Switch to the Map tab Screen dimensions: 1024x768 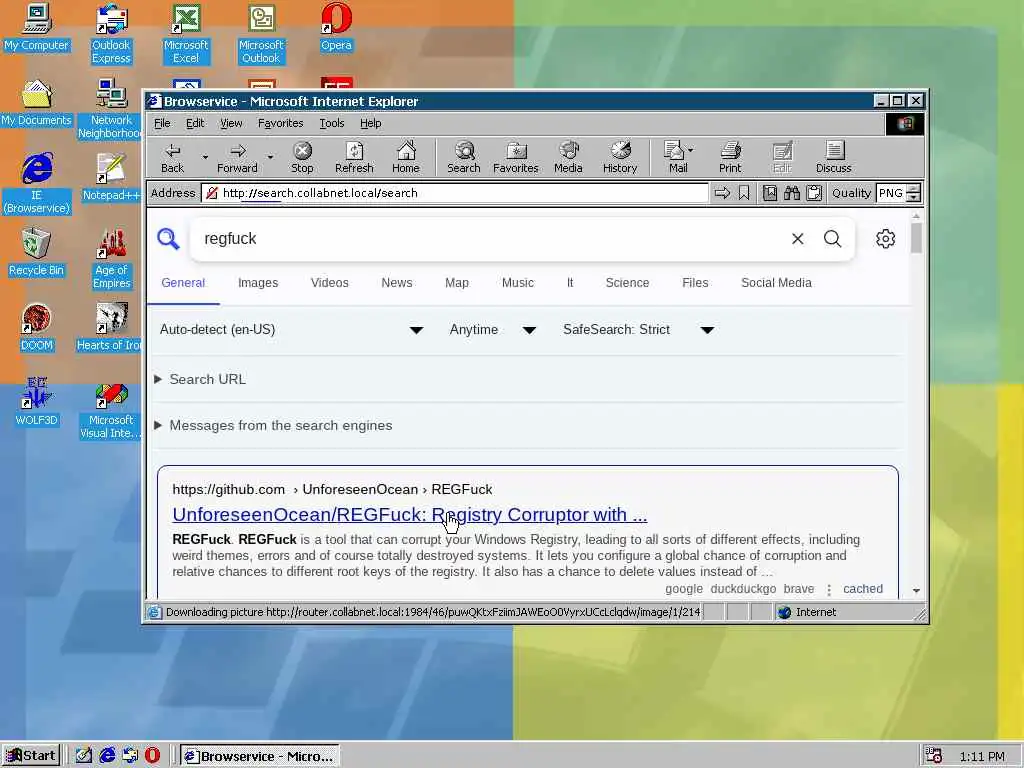pyautogui.click(x=457, y=283)
